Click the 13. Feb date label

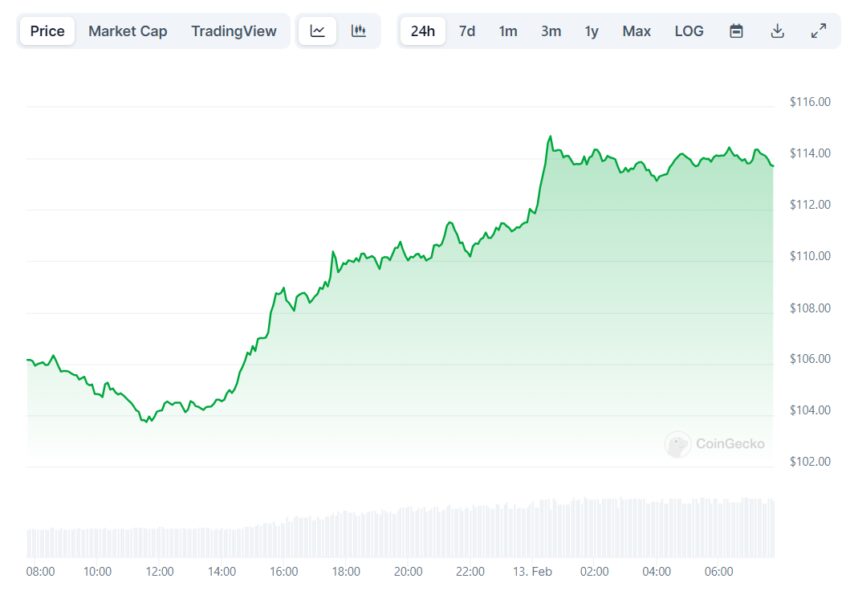pyautogui.click(x=534, y=572)
